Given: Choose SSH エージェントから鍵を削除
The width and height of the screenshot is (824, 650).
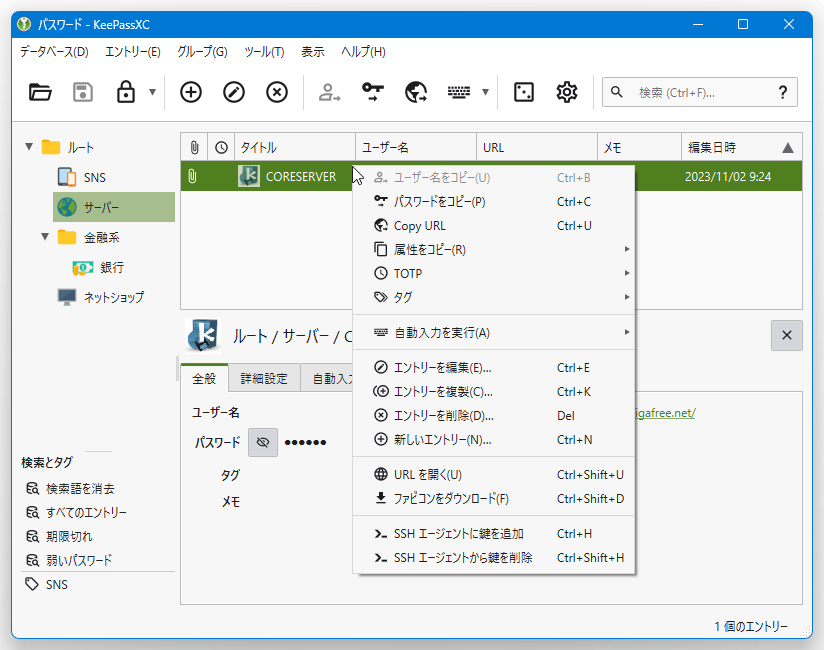Looking at the screenshot, I should click(x=493, y=558).
